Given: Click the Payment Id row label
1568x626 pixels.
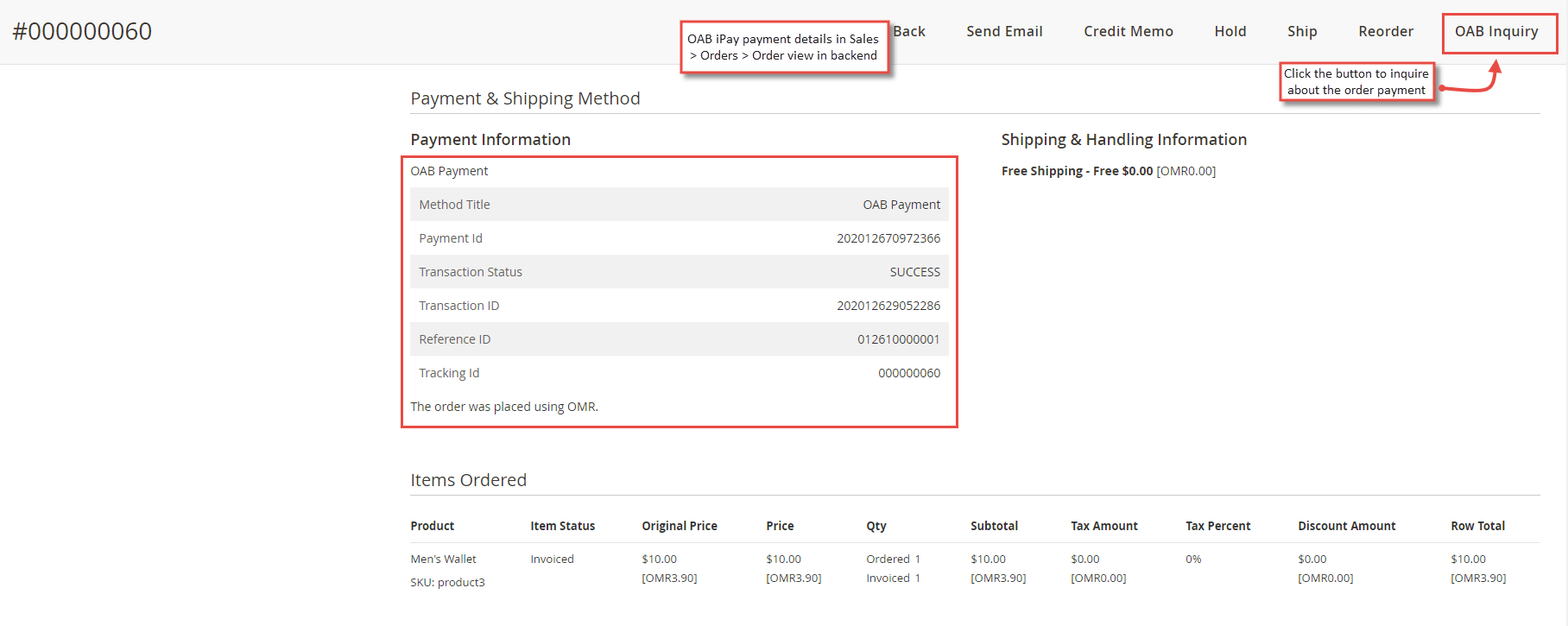Looking at the screenshot, I should pyautogui.click(x=451, y=238).
